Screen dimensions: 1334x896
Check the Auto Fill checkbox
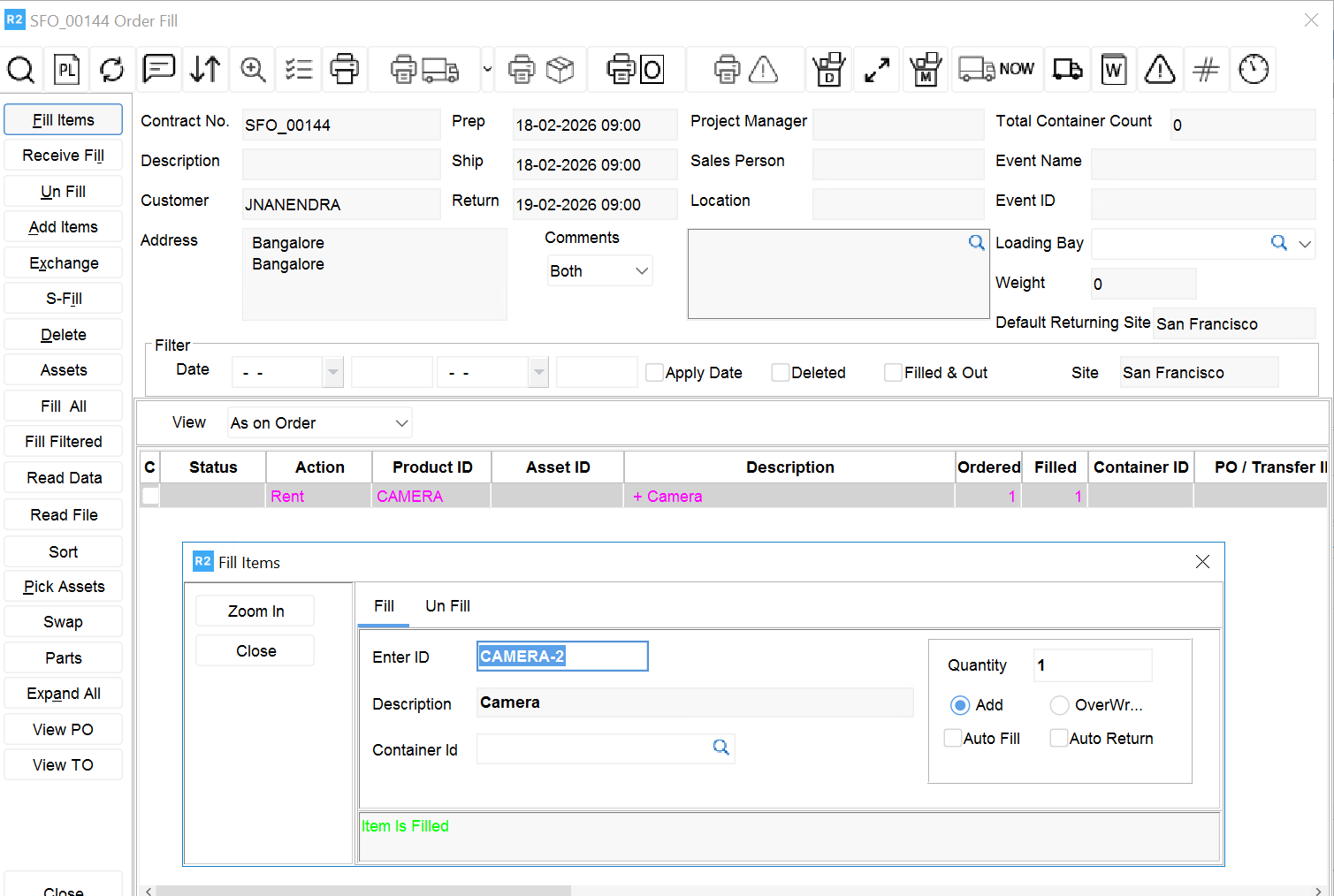tap(953, 739)
